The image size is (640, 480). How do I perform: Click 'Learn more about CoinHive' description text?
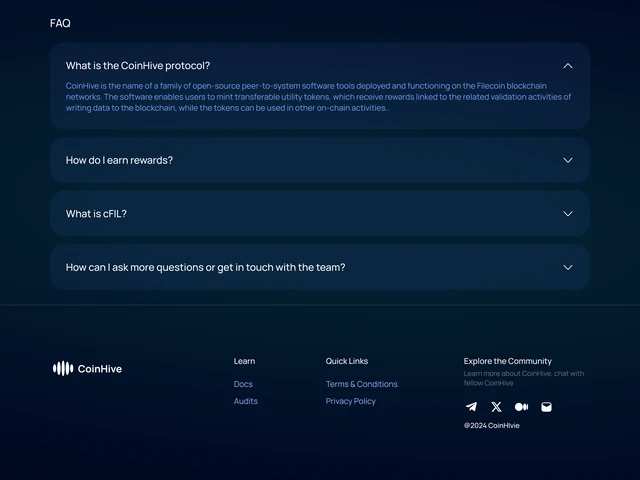(x=524, y=378)
